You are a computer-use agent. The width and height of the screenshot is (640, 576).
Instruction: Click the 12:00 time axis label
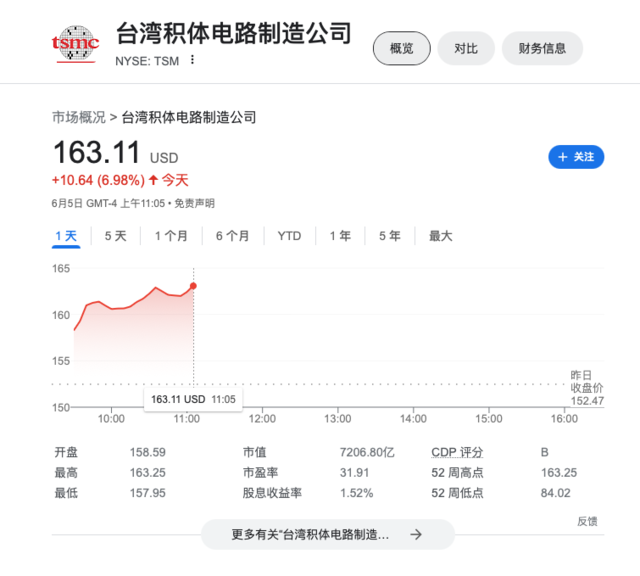[262, 419]
